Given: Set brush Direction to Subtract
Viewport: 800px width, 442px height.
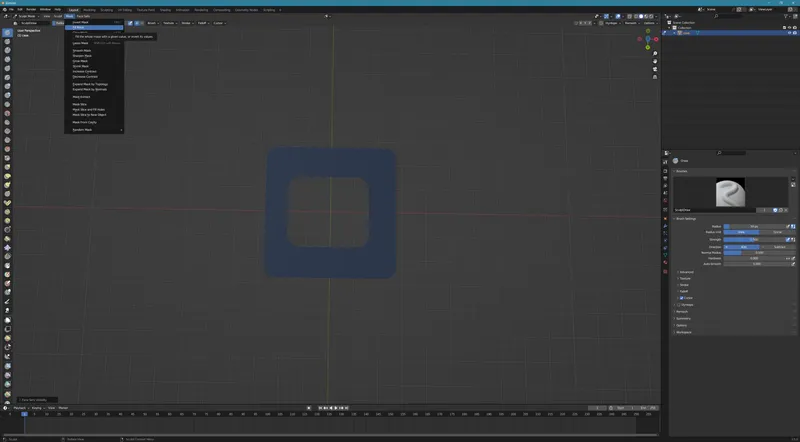Looking at the screenshot, I should pos(777,247).
